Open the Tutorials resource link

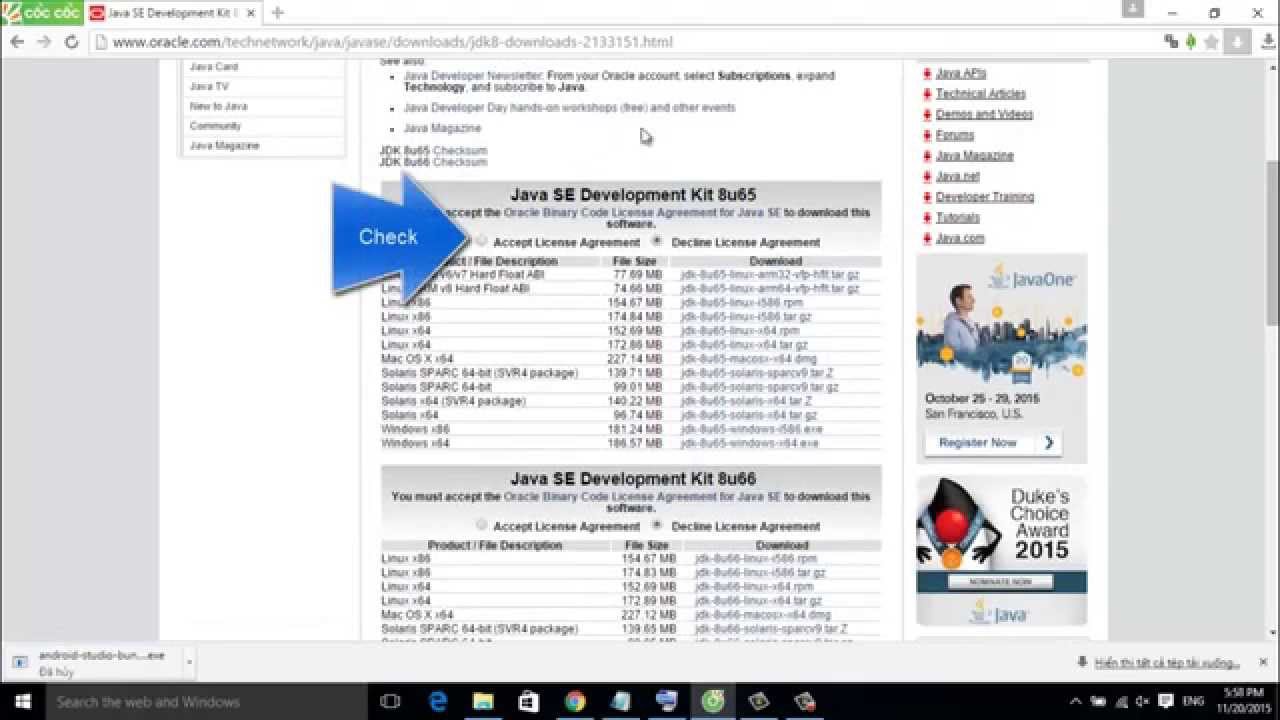click(958, 217)
